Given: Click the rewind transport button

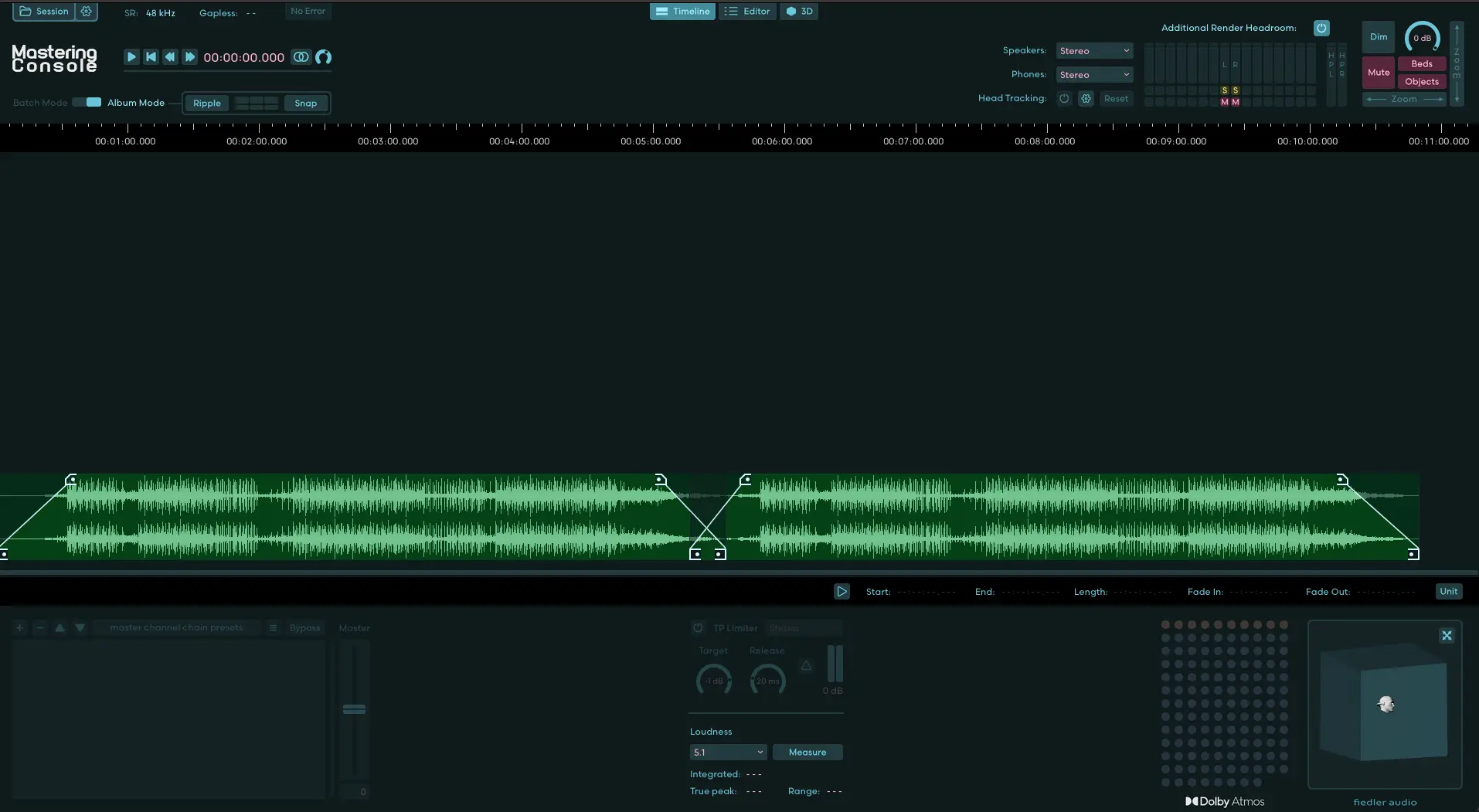Looking at the screenshot, I should pos(170,57).
